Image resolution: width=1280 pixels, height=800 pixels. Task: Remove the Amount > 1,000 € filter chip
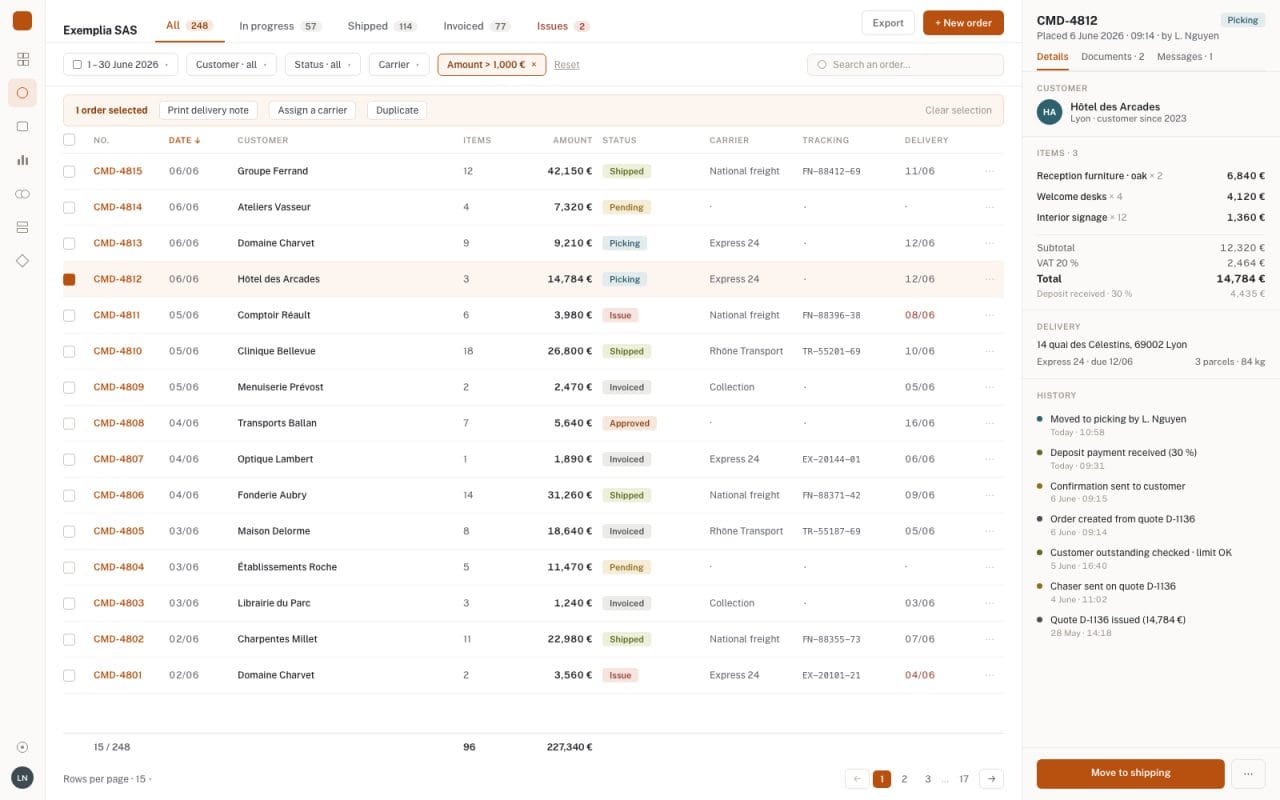tap(533, 65)
